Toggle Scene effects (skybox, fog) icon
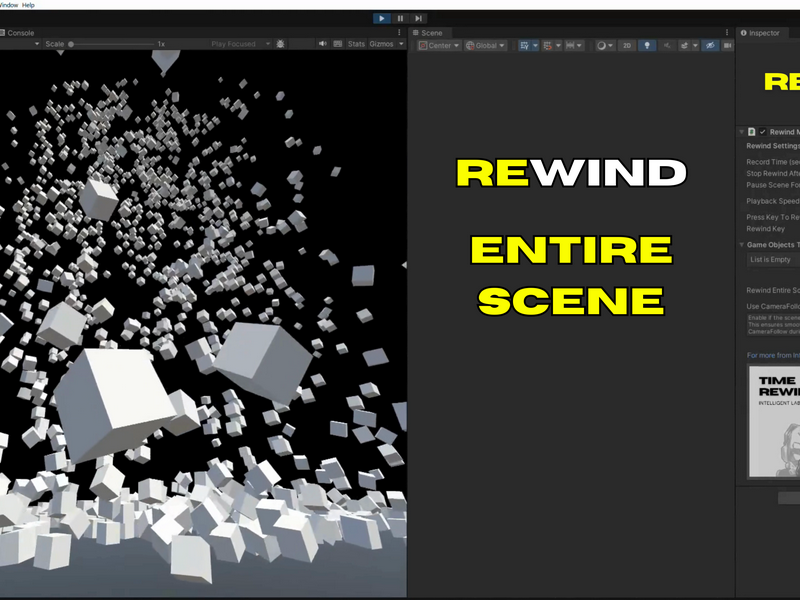 tap(684, 45)
